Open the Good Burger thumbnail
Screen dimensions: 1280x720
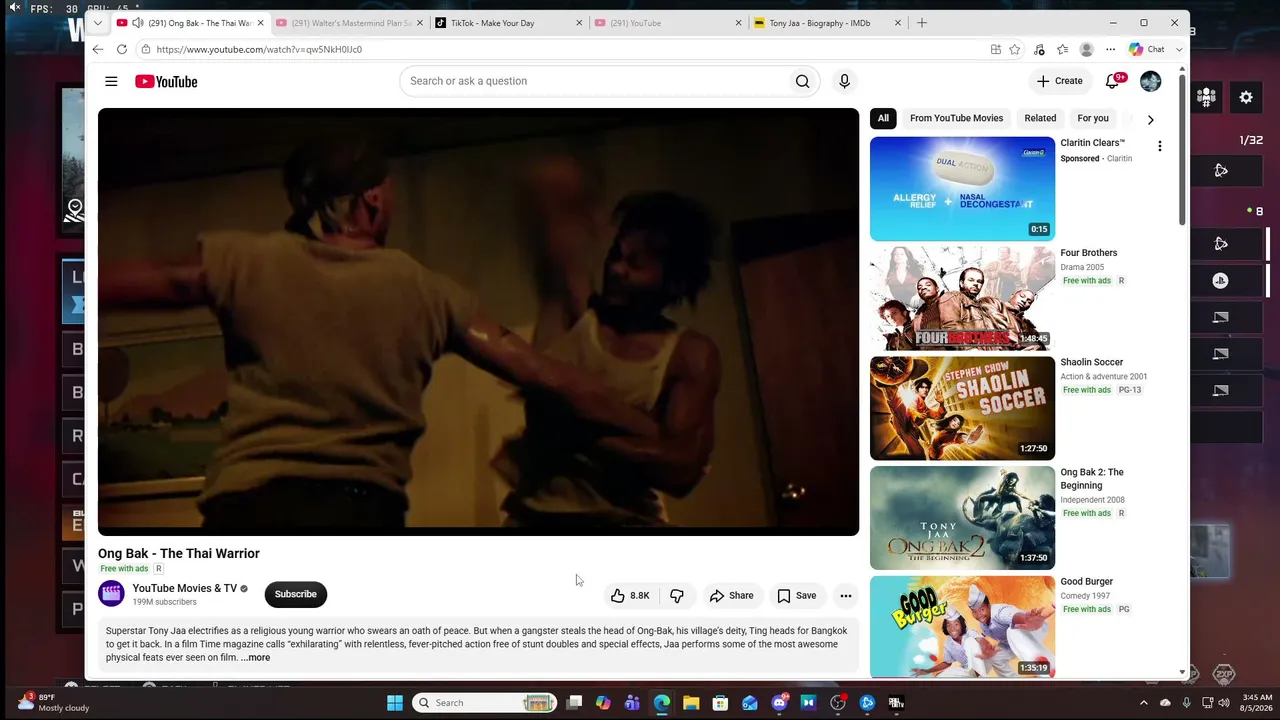click(962, 627)
